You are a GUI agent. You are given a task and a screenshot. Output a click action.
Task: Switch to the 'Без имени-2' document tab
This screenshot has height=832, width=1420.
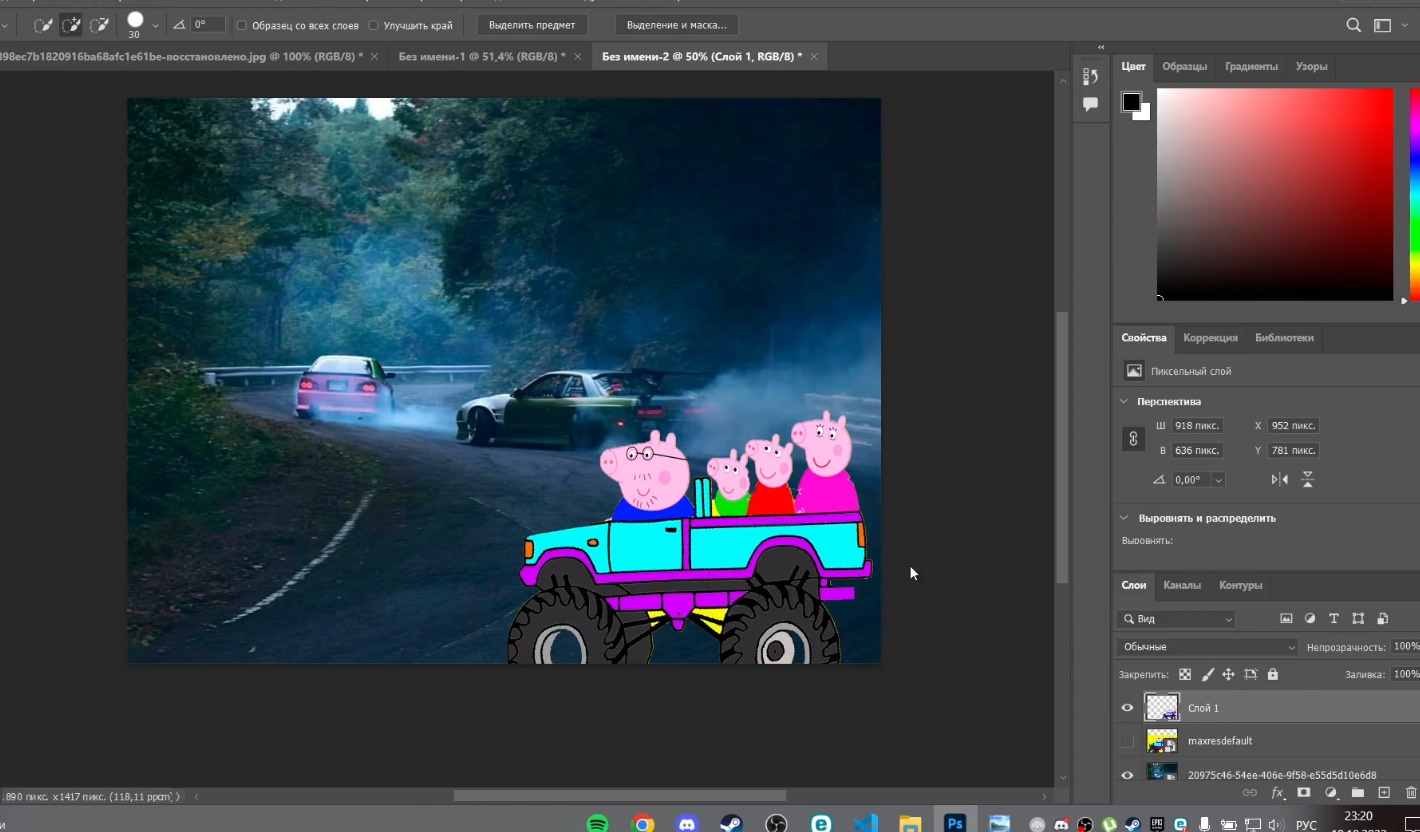coord(701,57)
